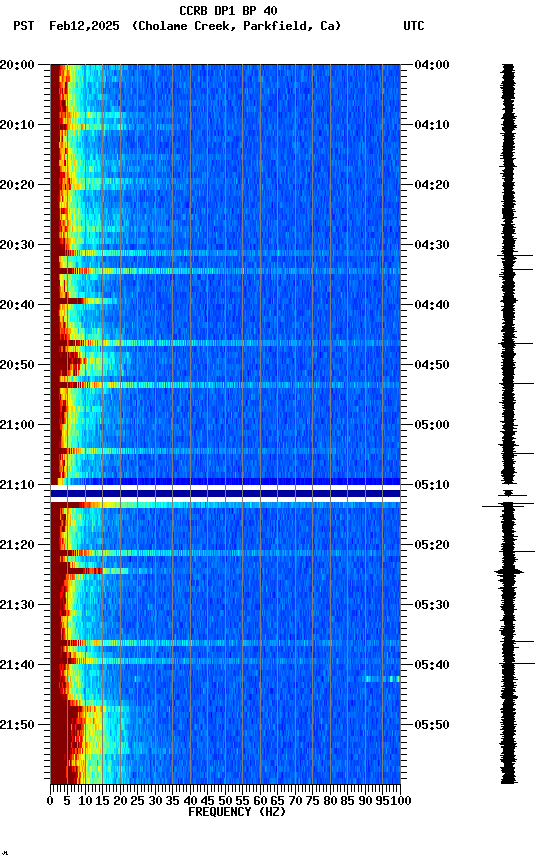Image resolution: width=552 pixels, height=864 pixels.
Task: Click the '05:40' UTC time label
Action: [432, 666]
